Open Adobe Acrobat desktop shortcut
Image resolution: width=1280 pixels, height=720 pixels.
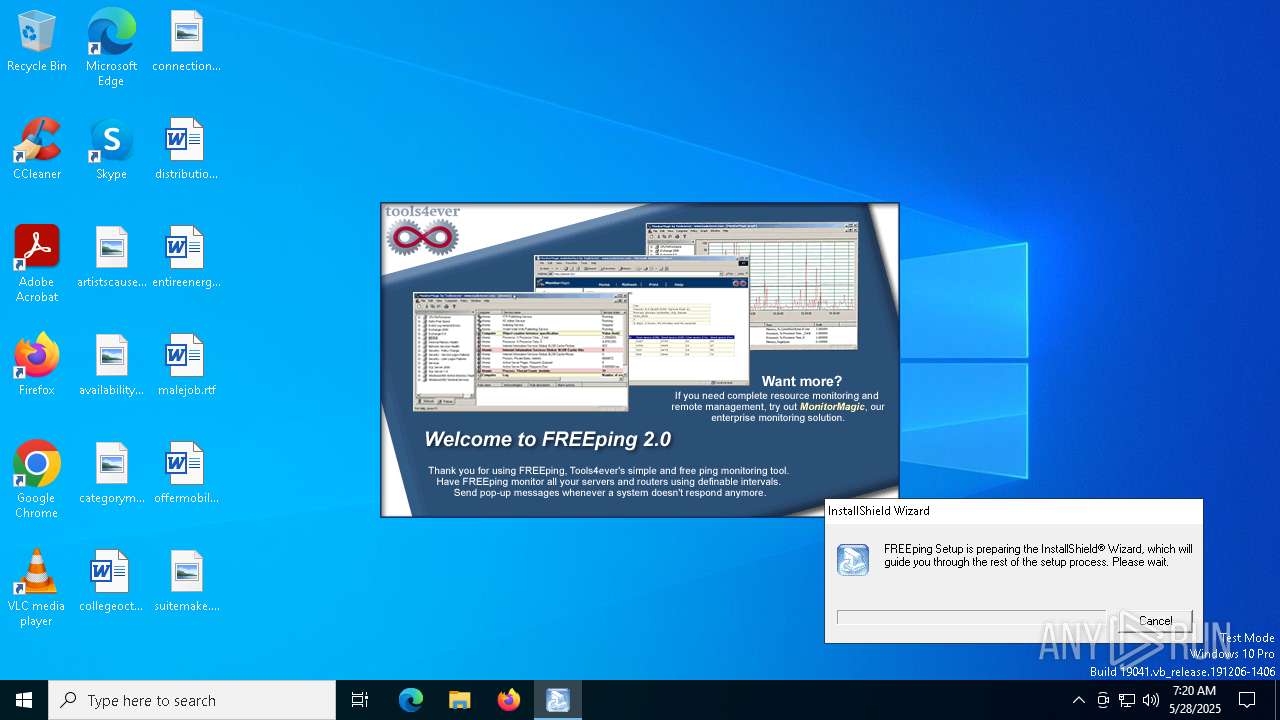point(37,264)
